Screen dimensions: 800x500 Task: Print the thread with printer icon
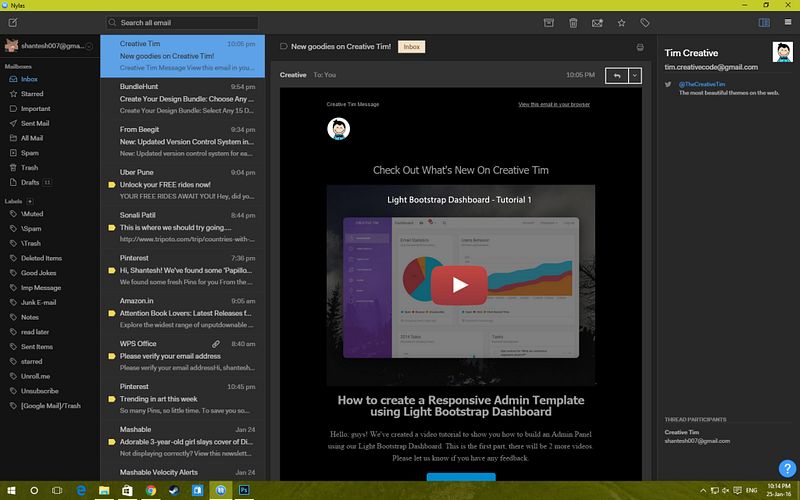point(640,47)
